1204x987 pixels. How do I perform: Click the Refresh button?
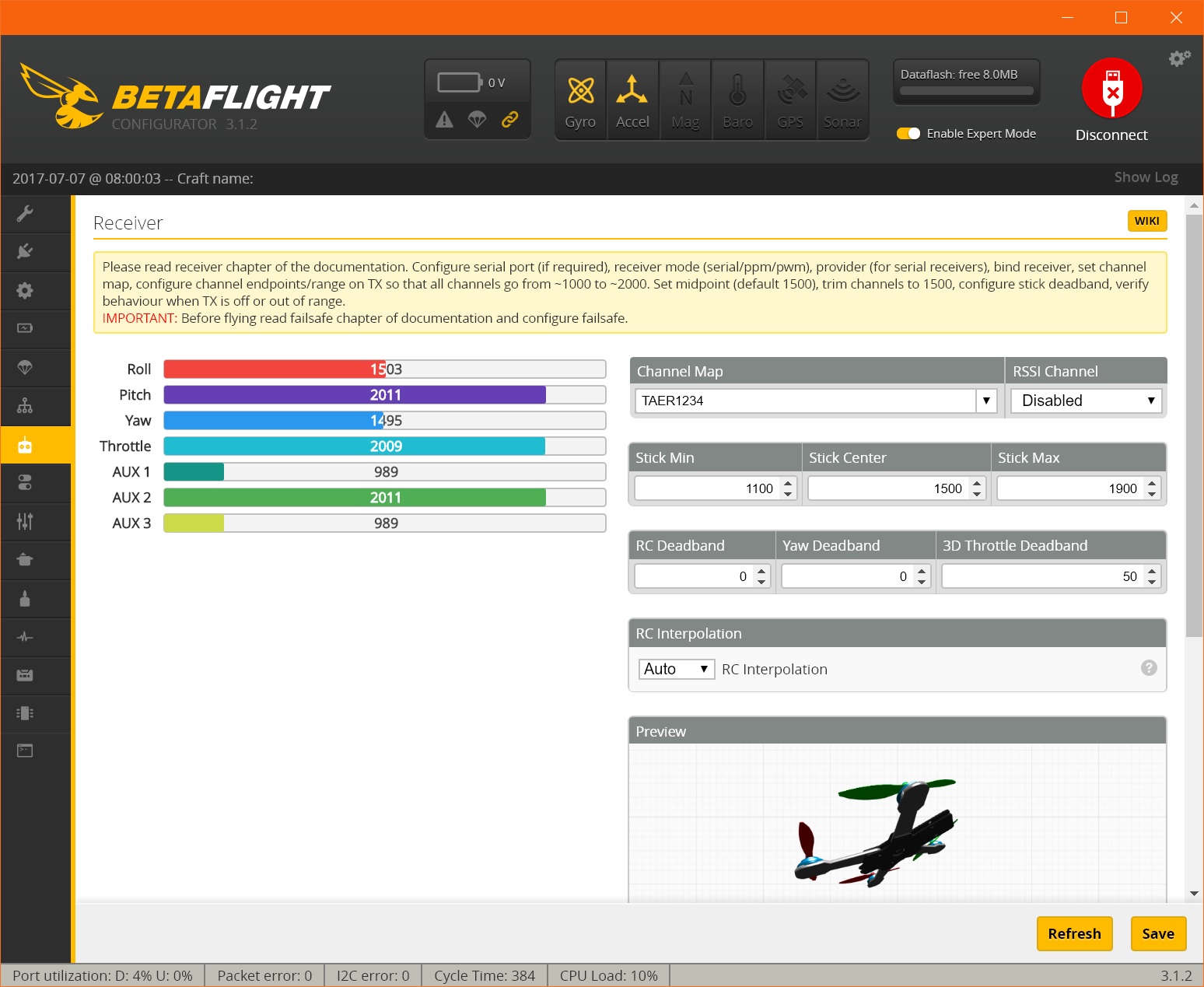click(x=1074, y=933)
